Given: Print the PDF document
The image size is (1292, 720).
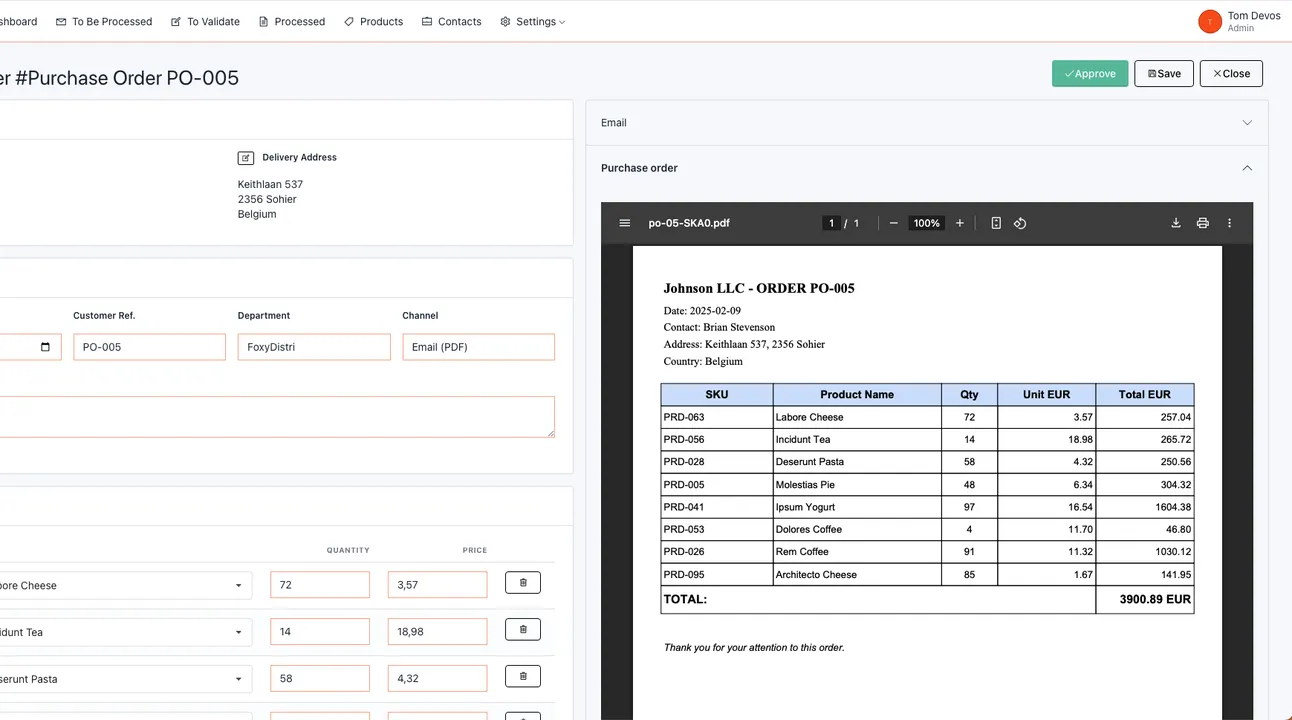Looking at the screenshot, I should (1203, 223).
